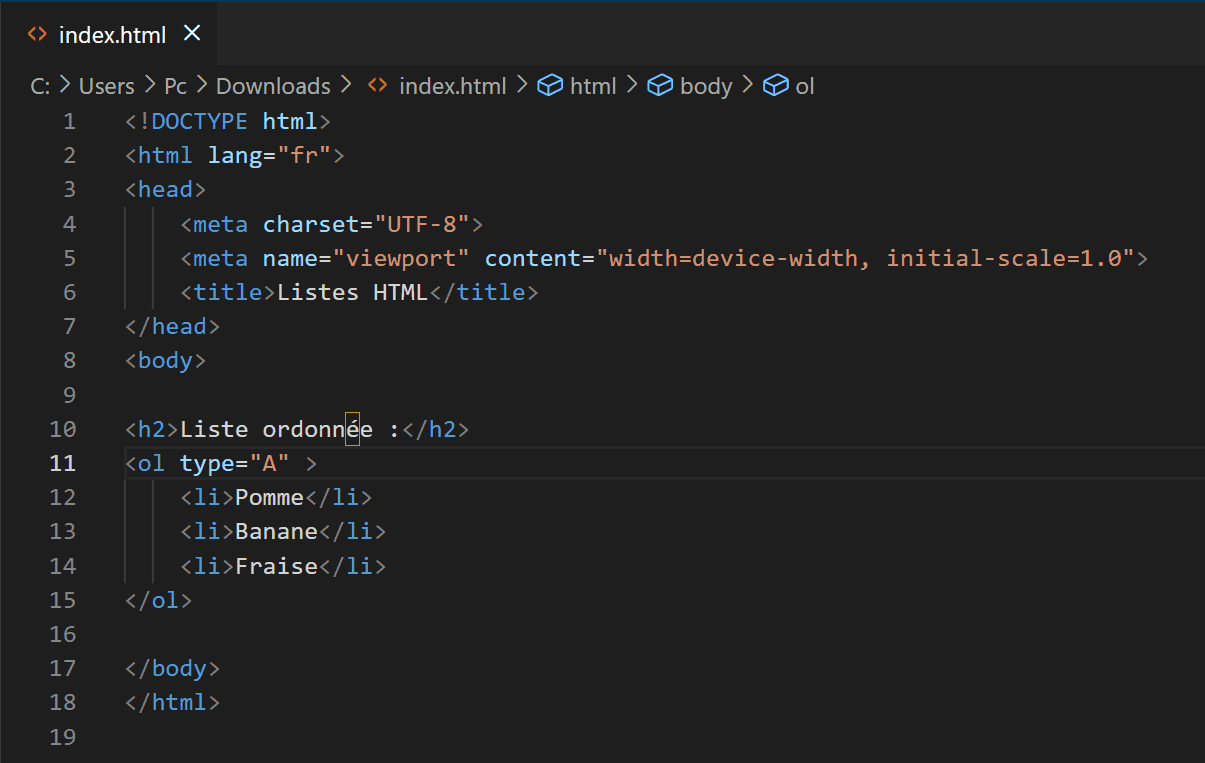Click the "viewport" string on line 5
The height and width of the screenshot is (763, 1205).
point(401,258)
